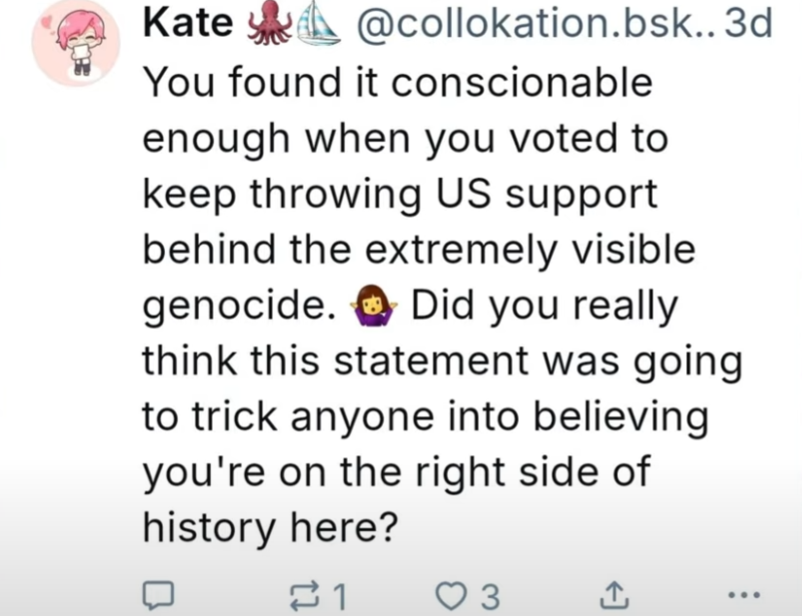The width and height of the screenshot is (802, 616).
Task: Click the word "genocide." in the post
Action: coord(239,306)
